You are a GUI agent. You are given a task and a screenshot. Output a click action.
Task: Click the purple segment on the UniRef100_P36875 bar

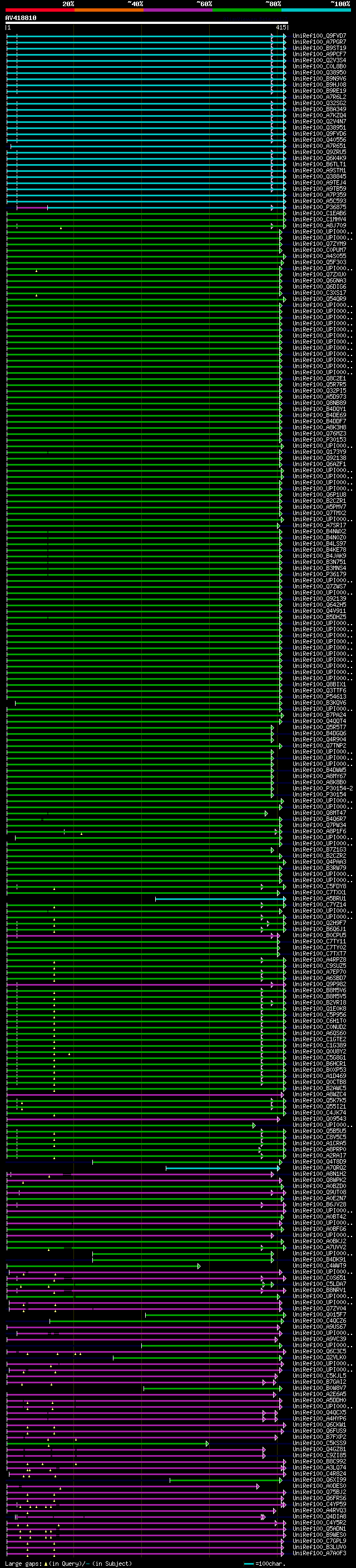point(32,207)
